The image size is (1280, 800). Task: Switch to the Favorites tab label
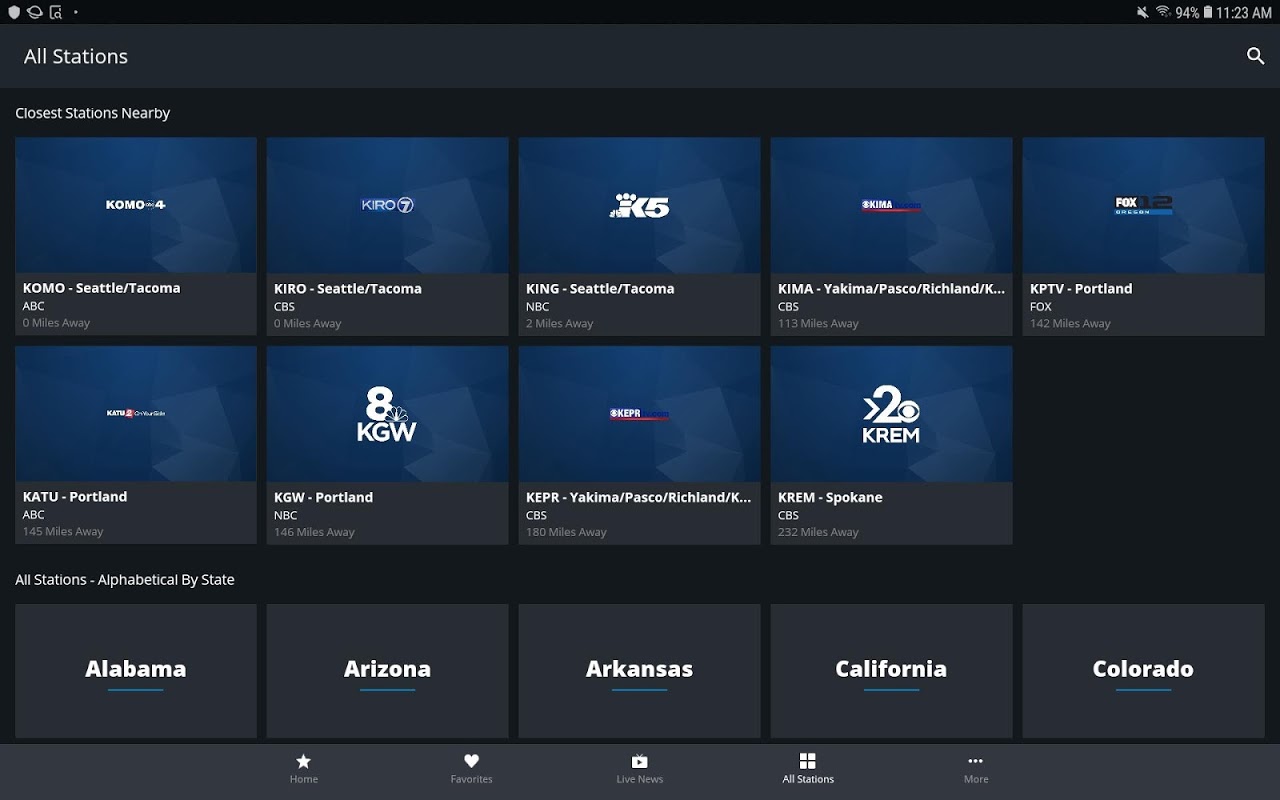pyautogui.click(x=472, y=779)
